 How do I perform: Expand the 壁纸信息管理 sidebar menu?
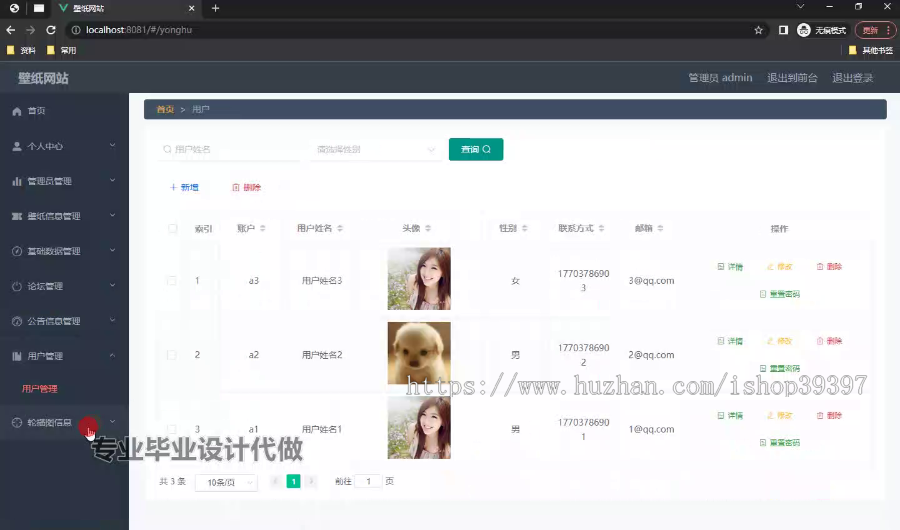(64, 216)
